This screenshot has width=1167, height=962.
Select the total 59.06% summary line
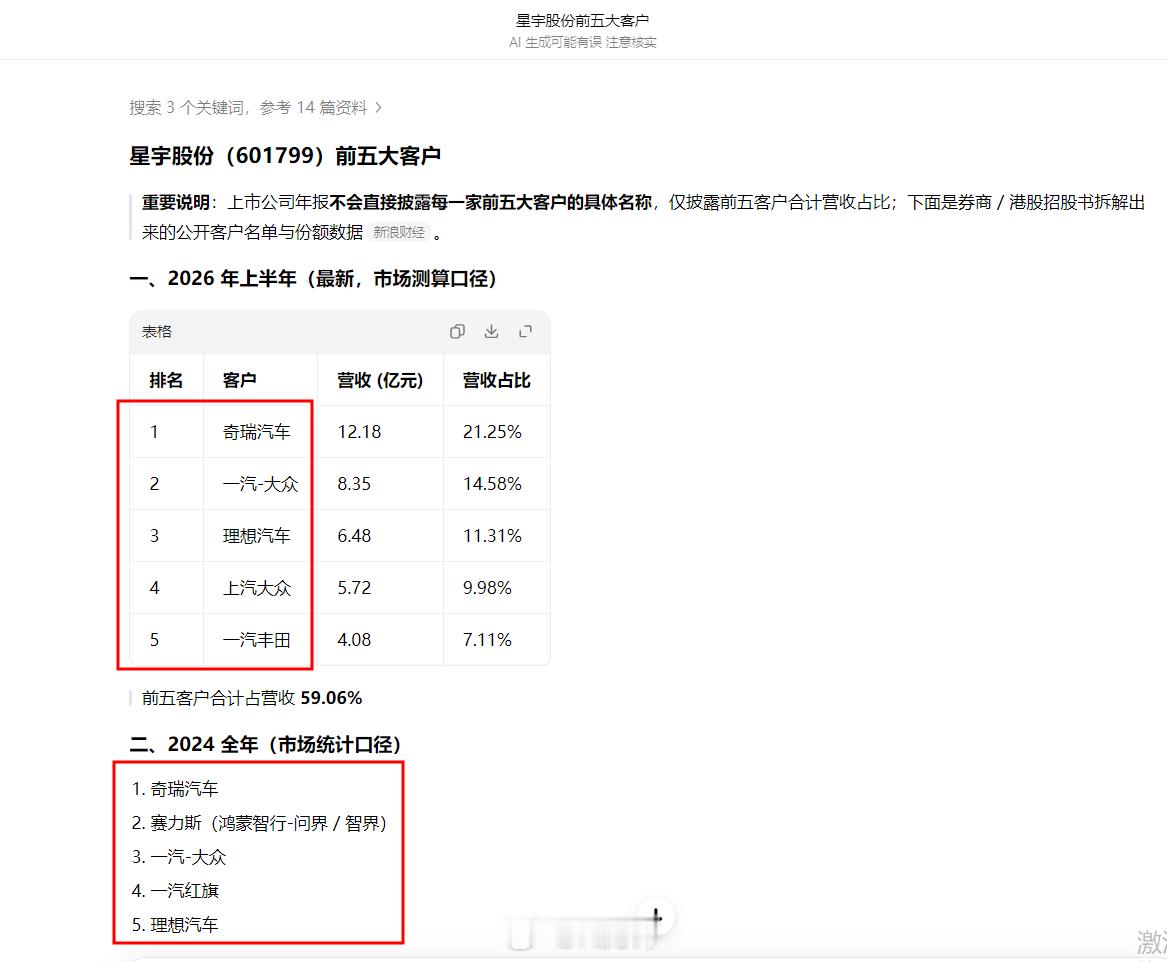coord(252,698)
